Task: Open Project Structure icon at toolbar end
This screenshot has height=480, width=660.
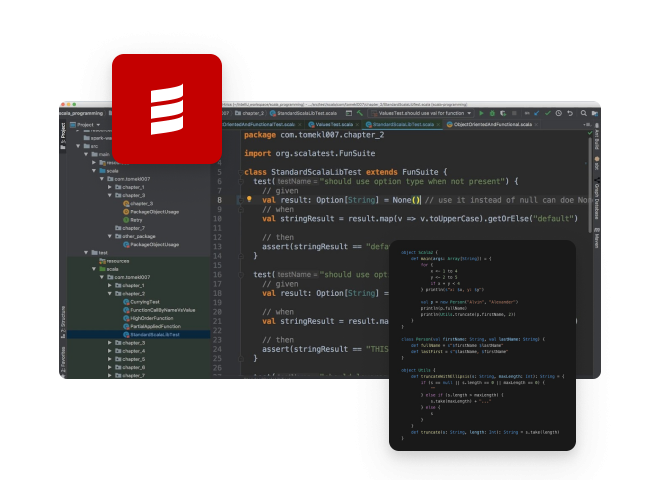Action: click(595, 113)
